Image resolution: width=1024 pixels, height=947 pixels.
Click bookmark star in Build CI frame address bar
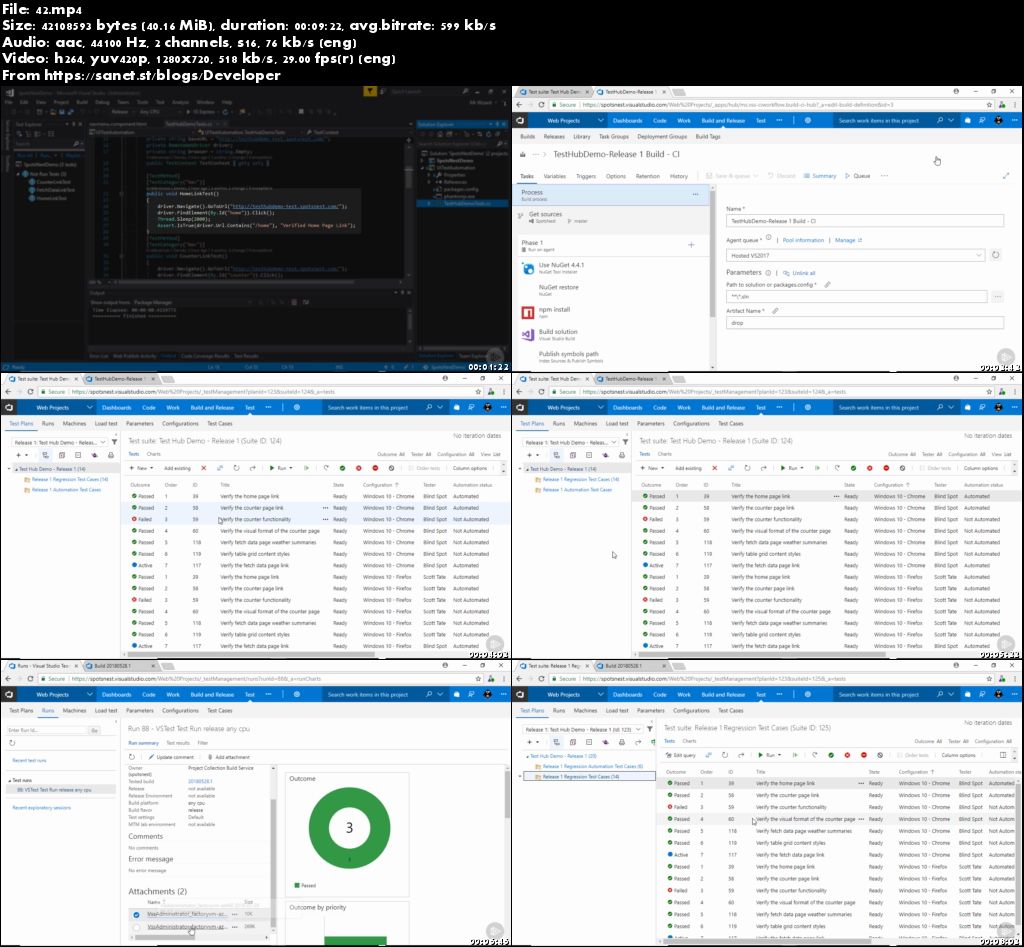[989, 104]
